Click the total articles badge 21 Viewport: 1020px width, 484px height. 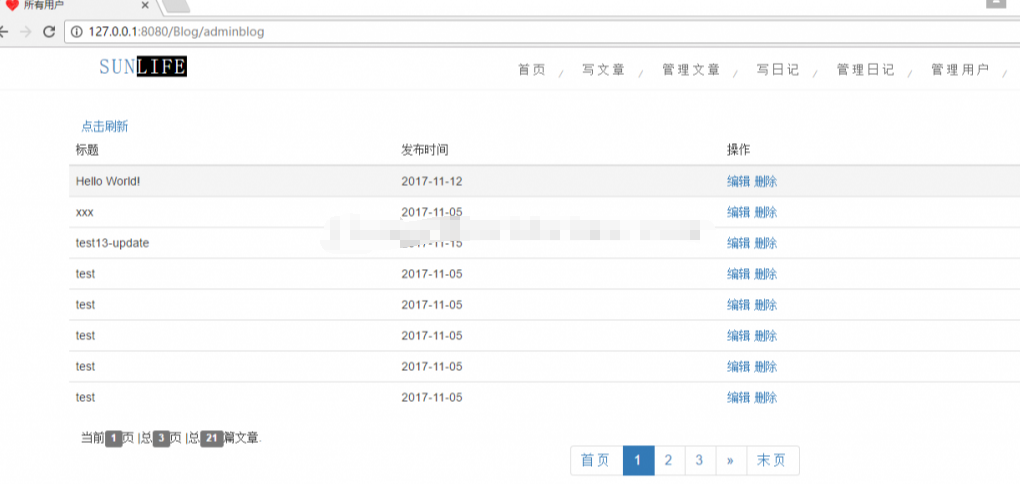(211, 438)
